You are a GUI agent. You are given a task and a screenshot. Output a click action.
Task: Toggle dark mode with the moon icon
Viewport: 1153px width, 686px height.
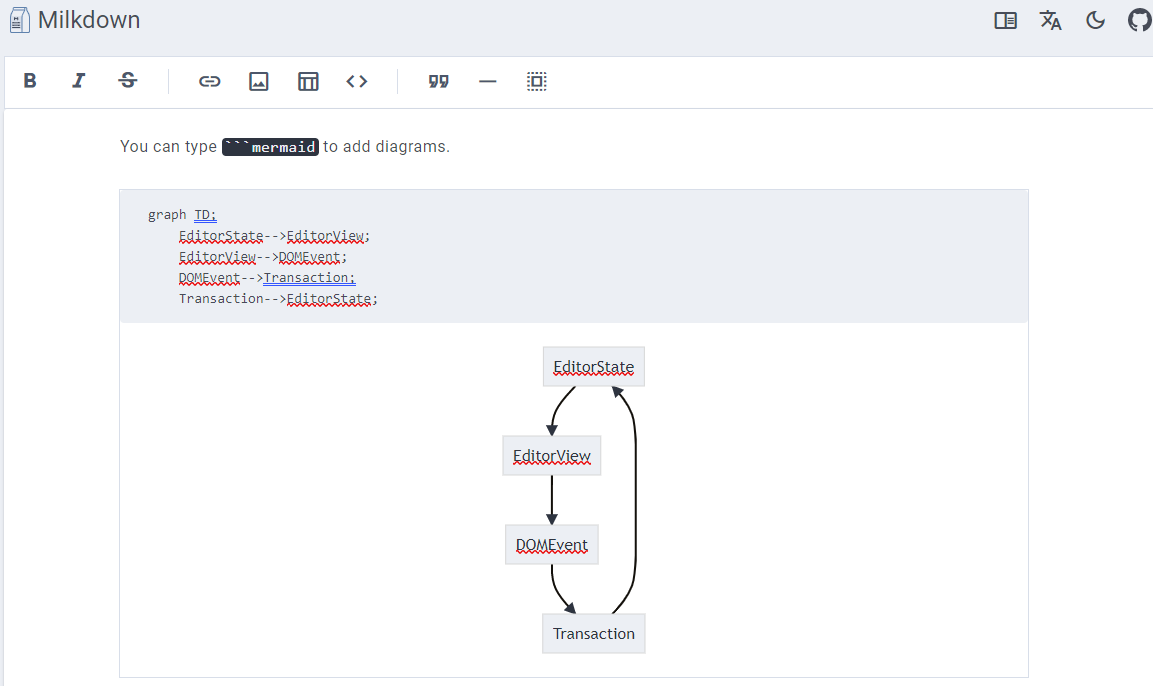click(1095, 21)
